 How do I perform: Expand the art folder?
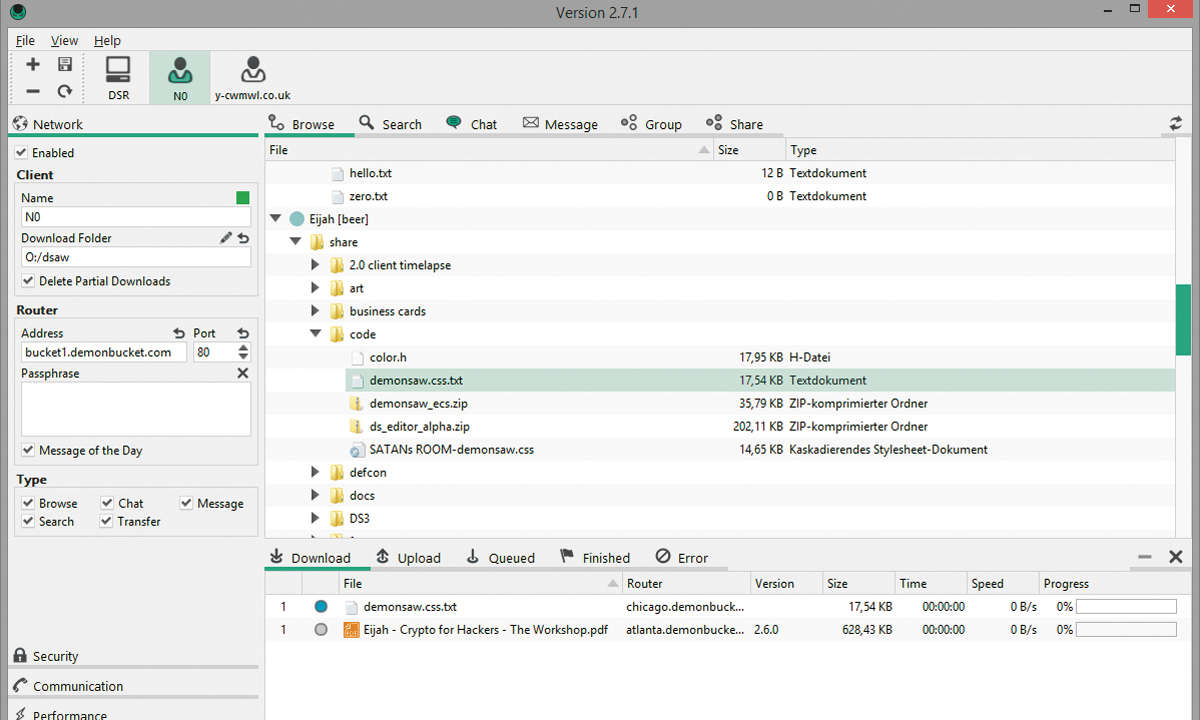point(315,288)
